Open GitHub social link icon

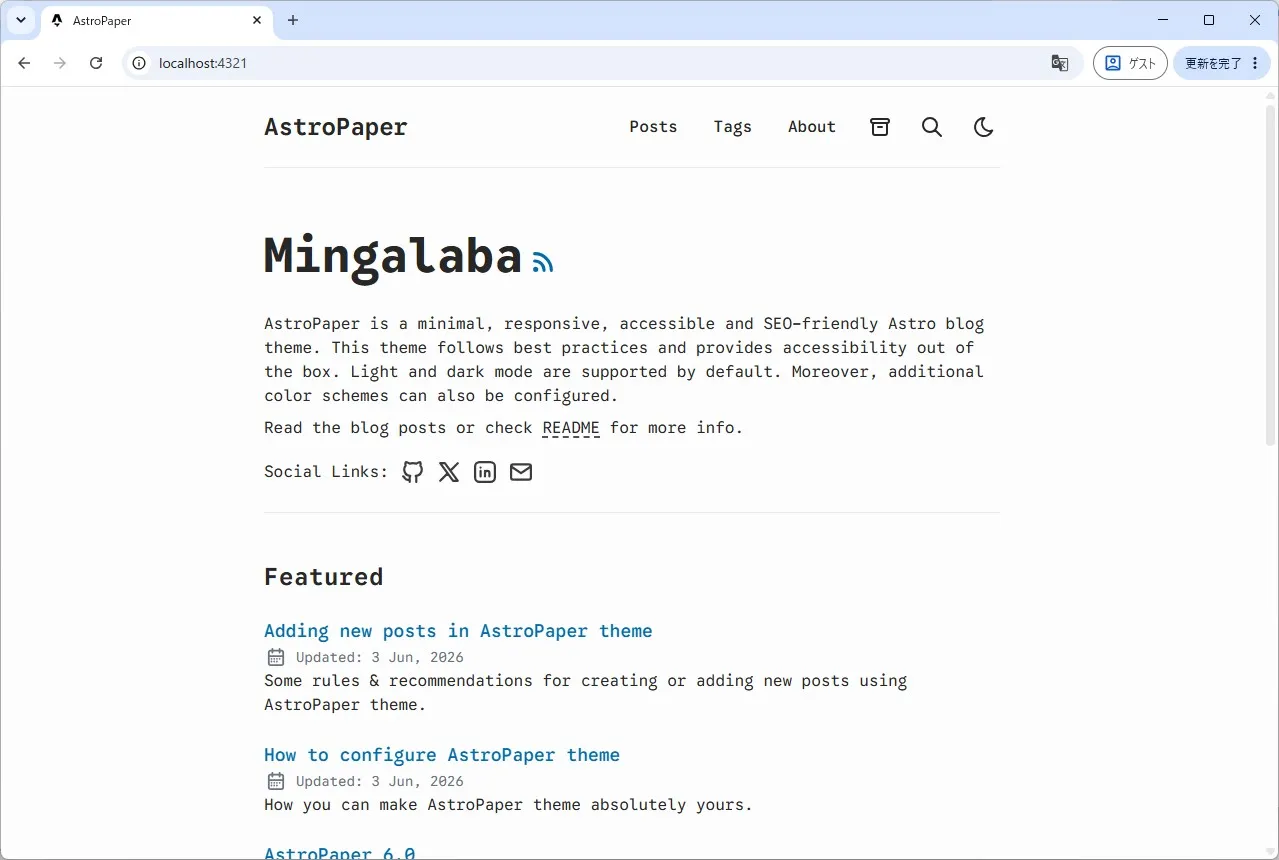pyautogui.click(x=413, y=472)
